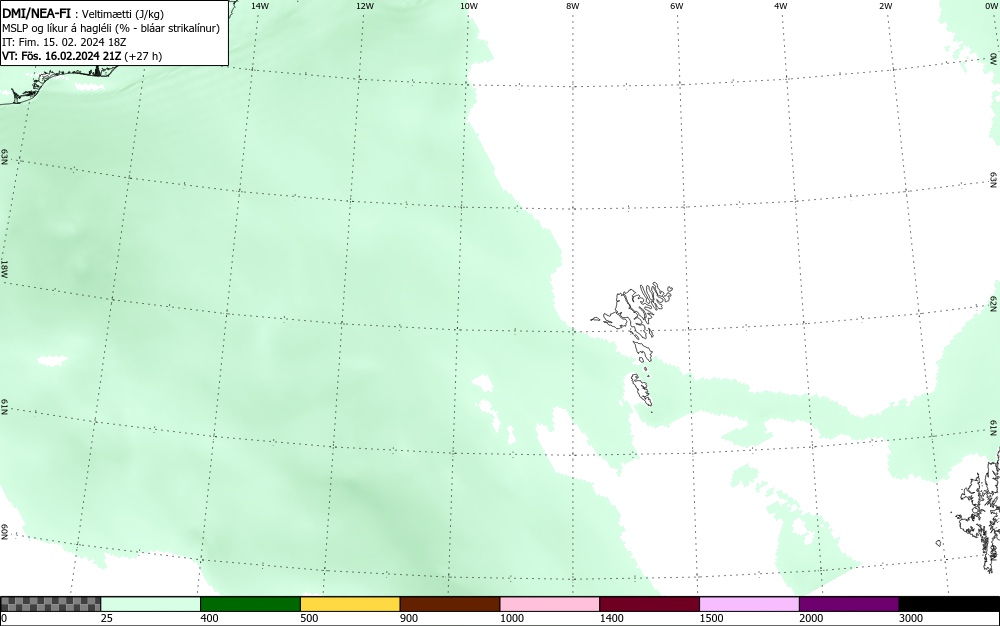This screenshot has height=626, width=1000.
Task: Select the light purple 1500–2000 legend swatch
Action: click(749, 604)
